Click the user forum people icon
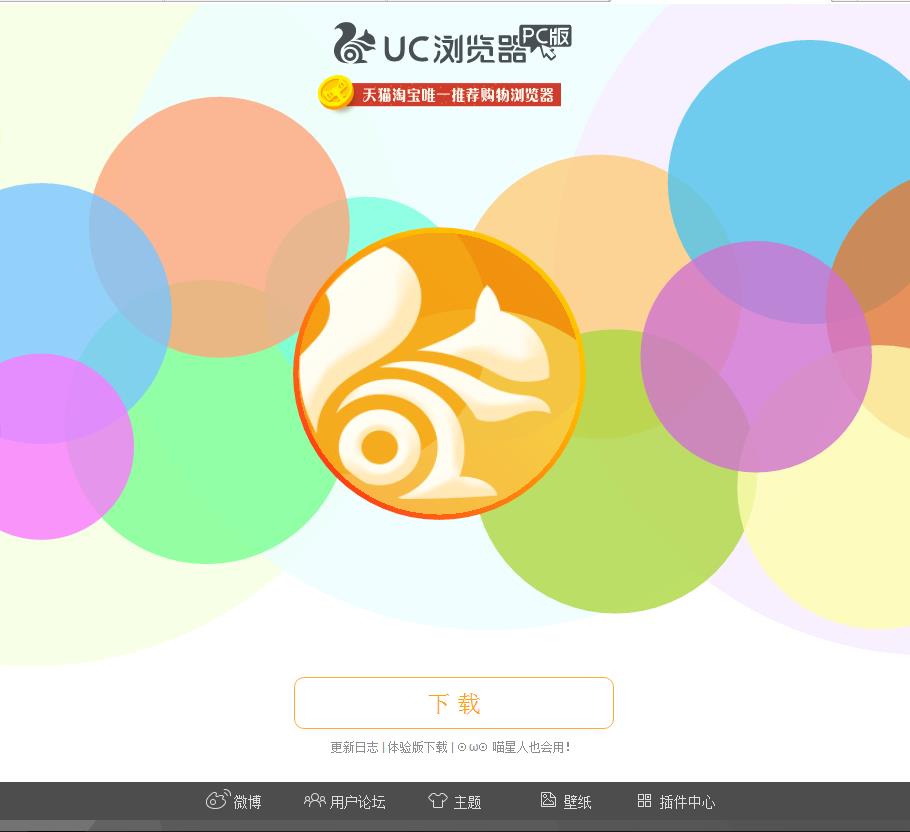 click(x=315, y=801)
